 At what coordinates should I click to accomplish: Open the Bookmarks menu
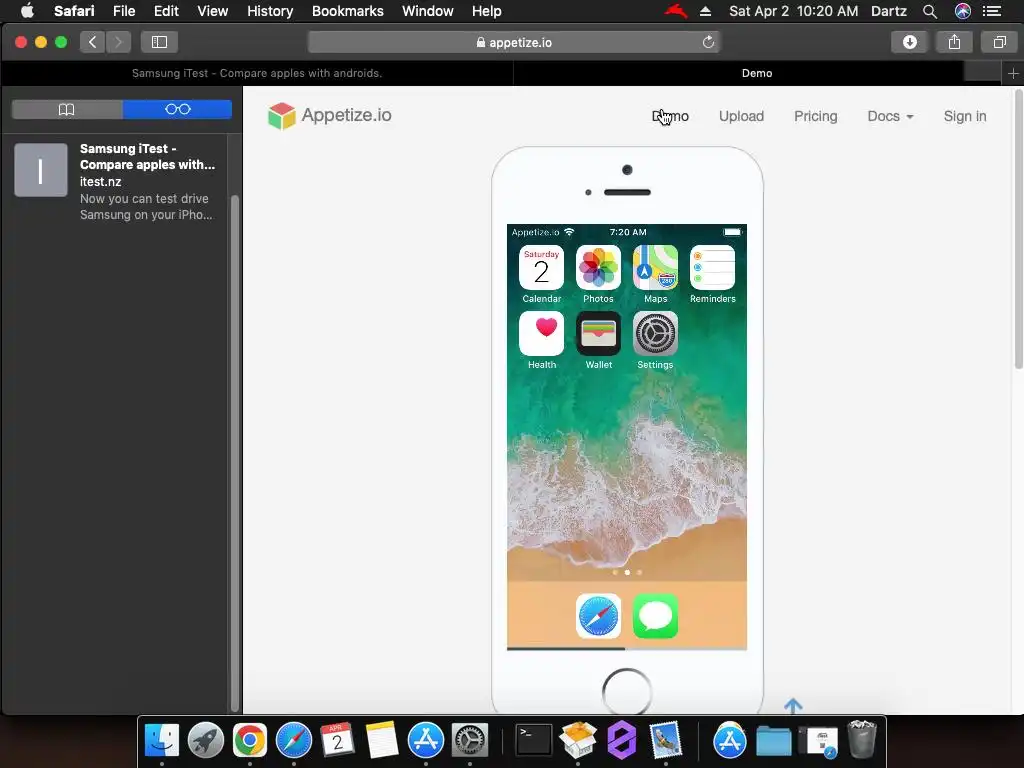(x=347, y=11)
